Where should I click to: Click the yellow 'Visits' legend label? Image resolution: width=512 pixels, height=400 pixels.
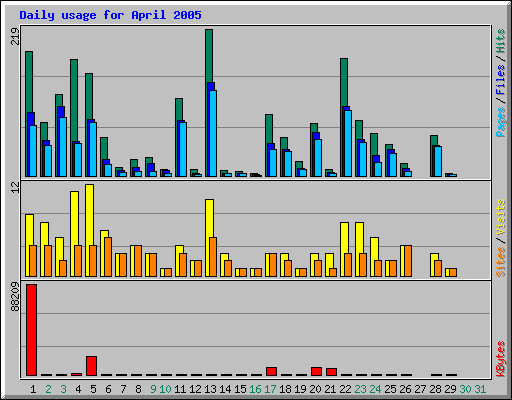(500, 217)
